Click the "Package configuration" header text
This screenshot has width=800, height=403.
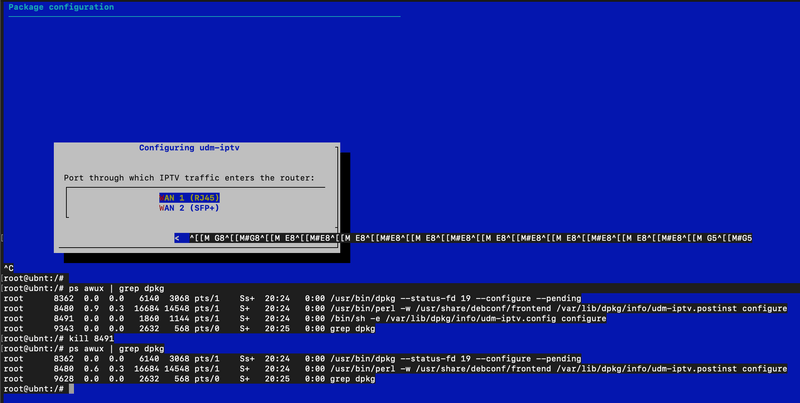pyautogui.click(x=61, y=7)
